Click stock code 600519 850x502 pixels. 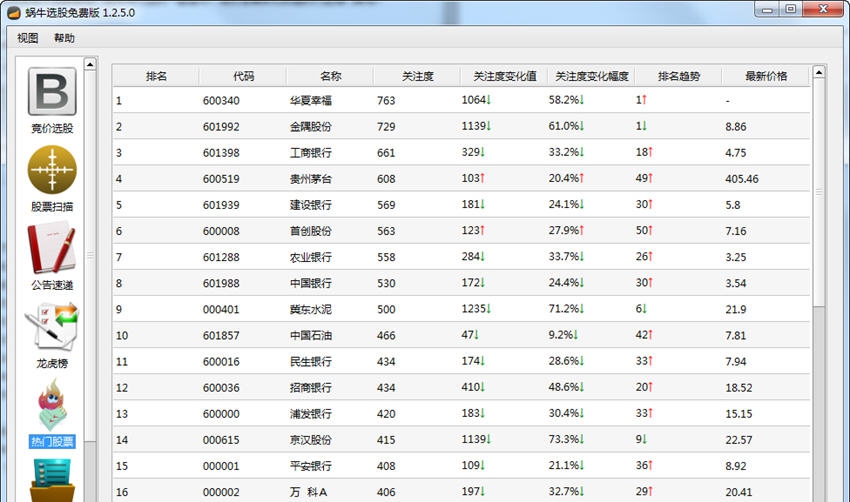point(221,178)
